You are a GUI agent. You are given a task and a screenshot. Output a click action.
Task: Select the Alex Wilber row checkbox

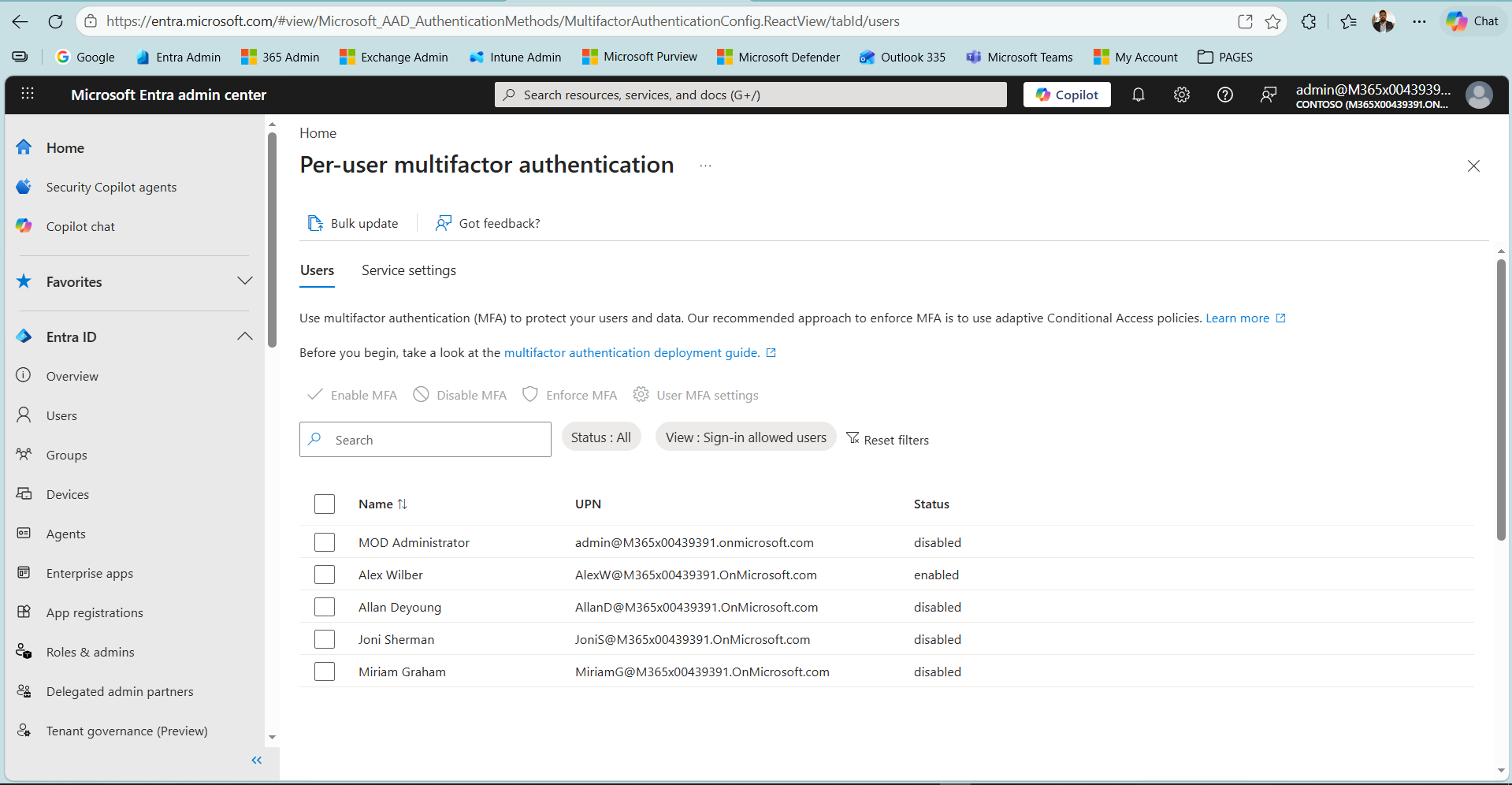(x=325, y=575)
